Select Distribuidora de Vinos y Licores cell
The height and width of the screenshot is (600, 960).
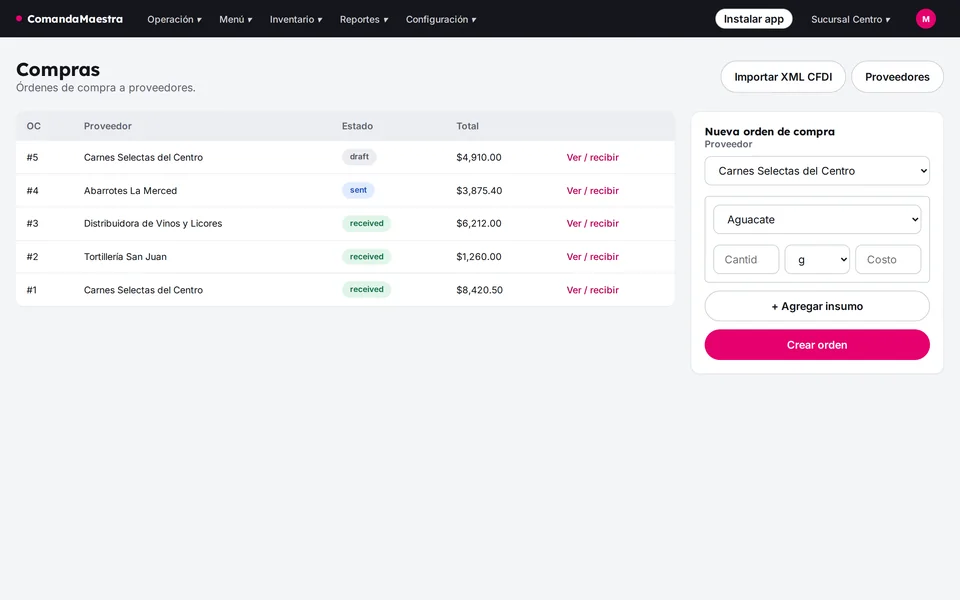(x=153, y=223)
